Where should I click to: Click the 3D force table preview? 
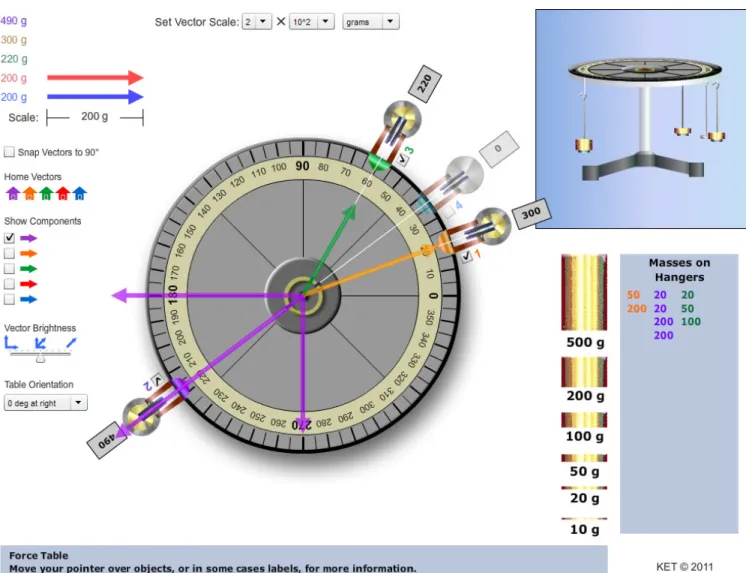[x=640, y=119]
